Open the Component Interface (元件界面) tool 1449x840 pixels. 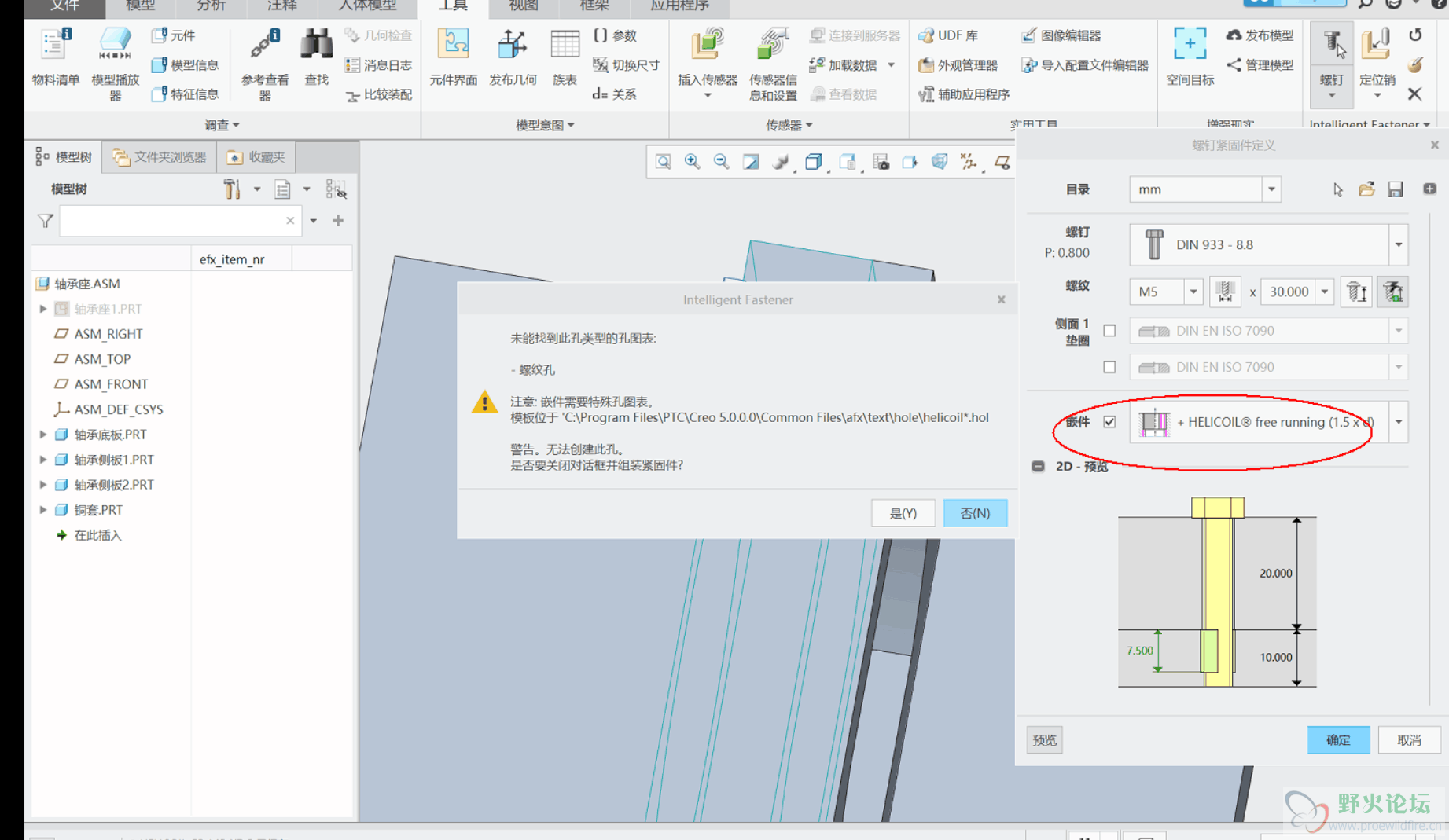click(x=454, y=57)
